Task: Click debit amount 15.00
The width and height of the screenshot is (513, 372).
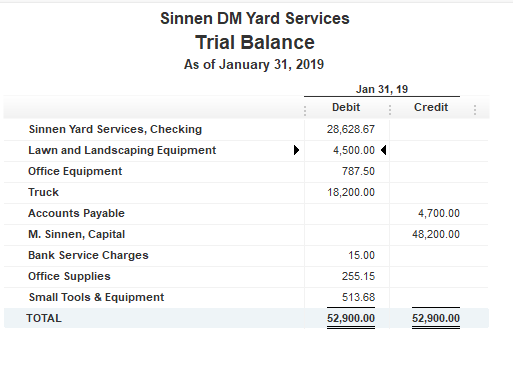Action: coord(362,255)
